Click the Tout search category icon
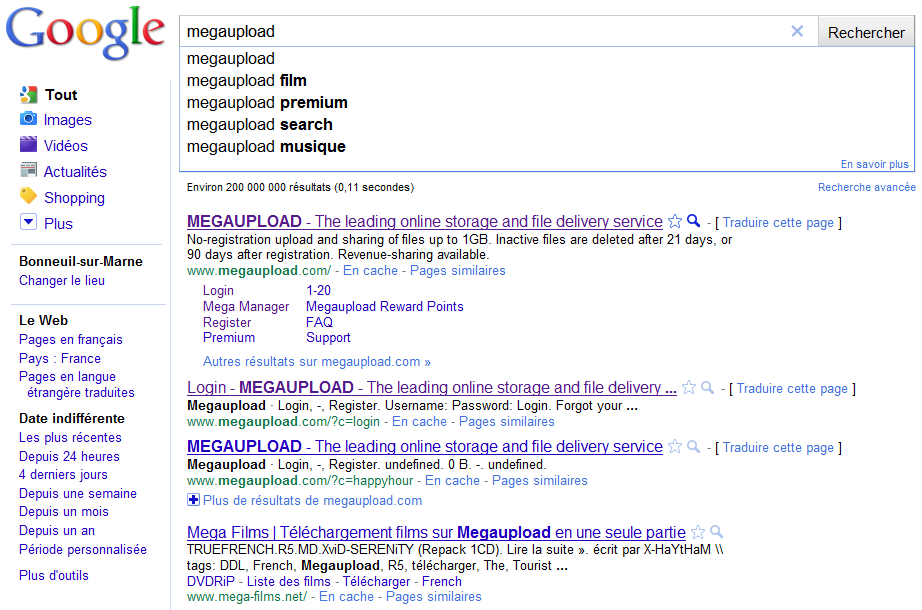This screenshot has height=610, width=922. (28, 94)
